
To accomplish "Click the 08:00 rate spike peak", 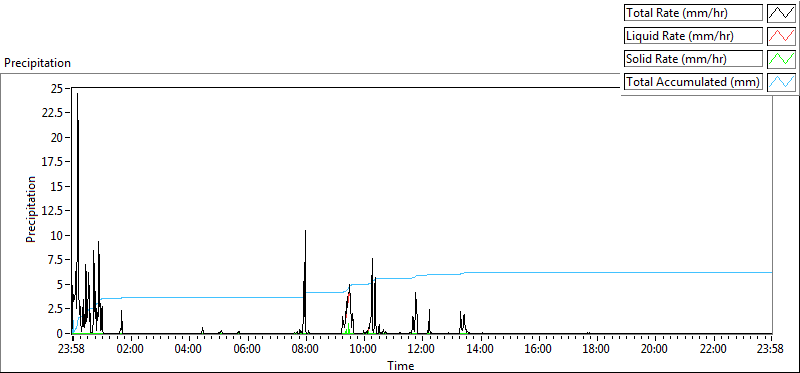I will pyautogui.click(x=305, y=231).
